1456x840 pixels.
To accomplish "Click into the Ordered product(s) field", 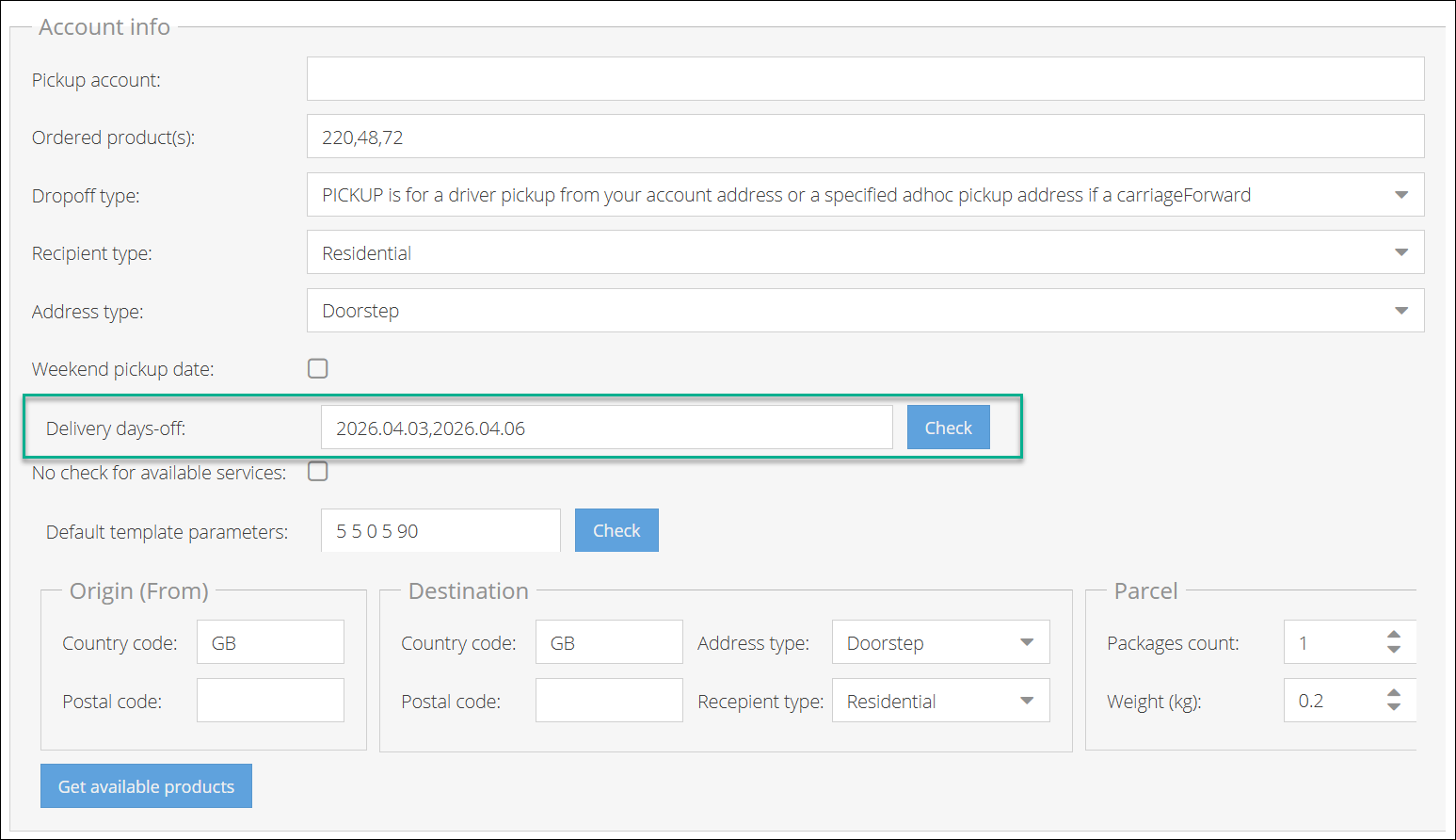I will pos(864,137).
